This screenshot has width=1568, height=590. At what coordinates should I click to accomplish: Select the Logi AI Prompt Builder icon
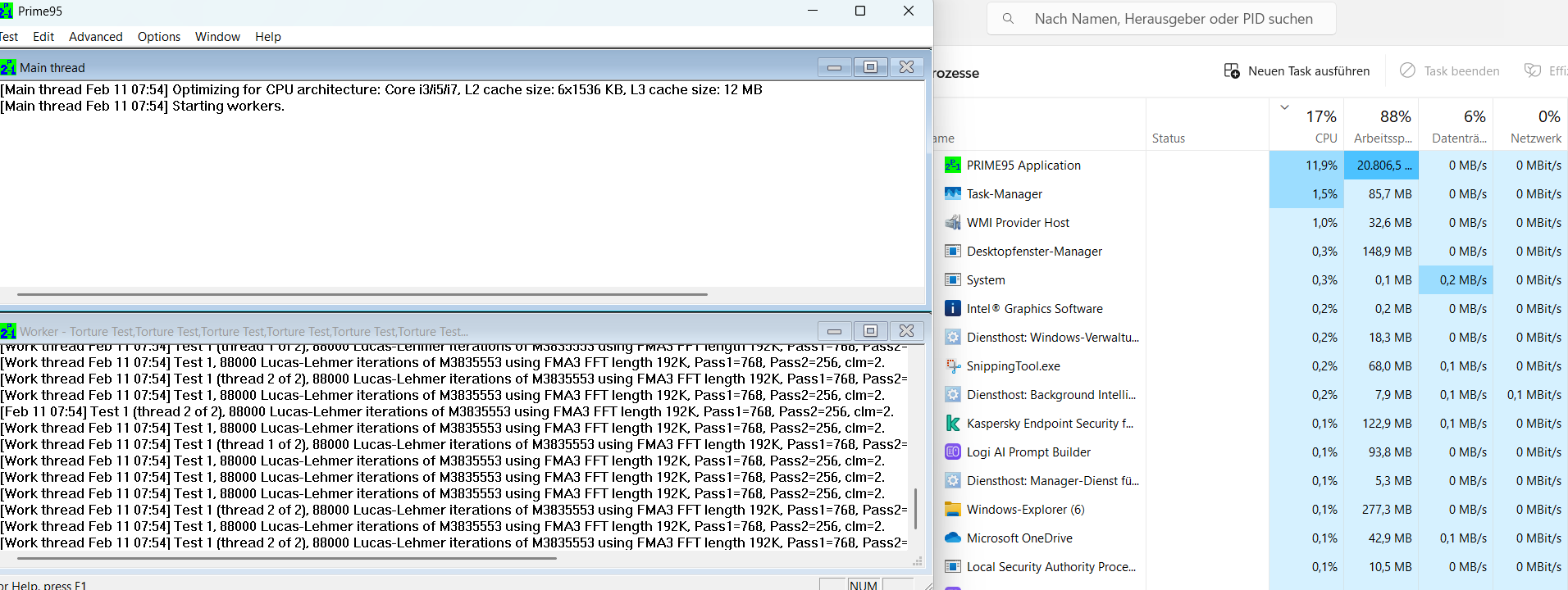tap(953, 452)
